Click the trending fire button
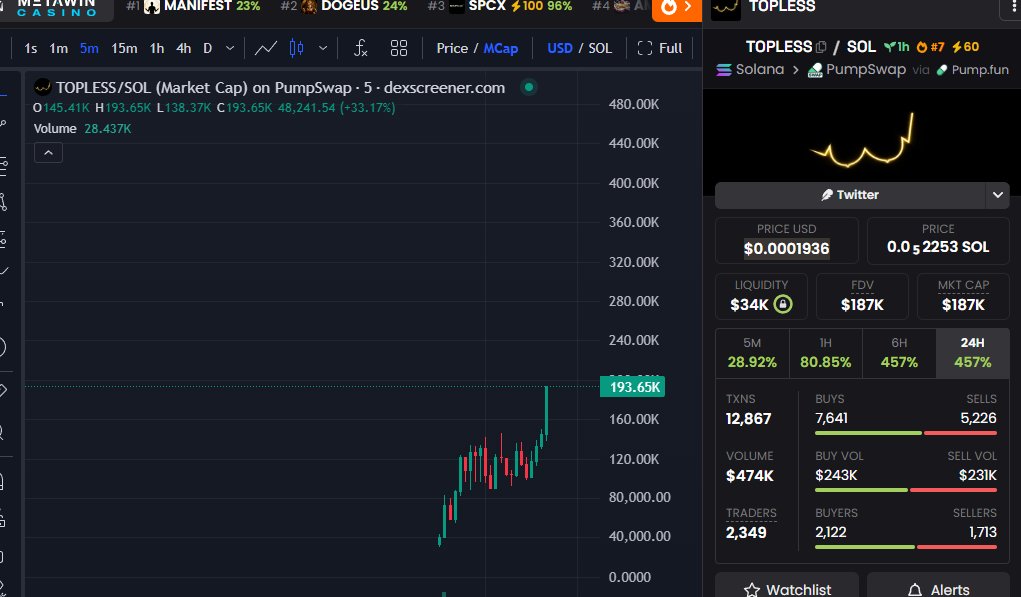1021x597 pixels. tap(677, 8)
